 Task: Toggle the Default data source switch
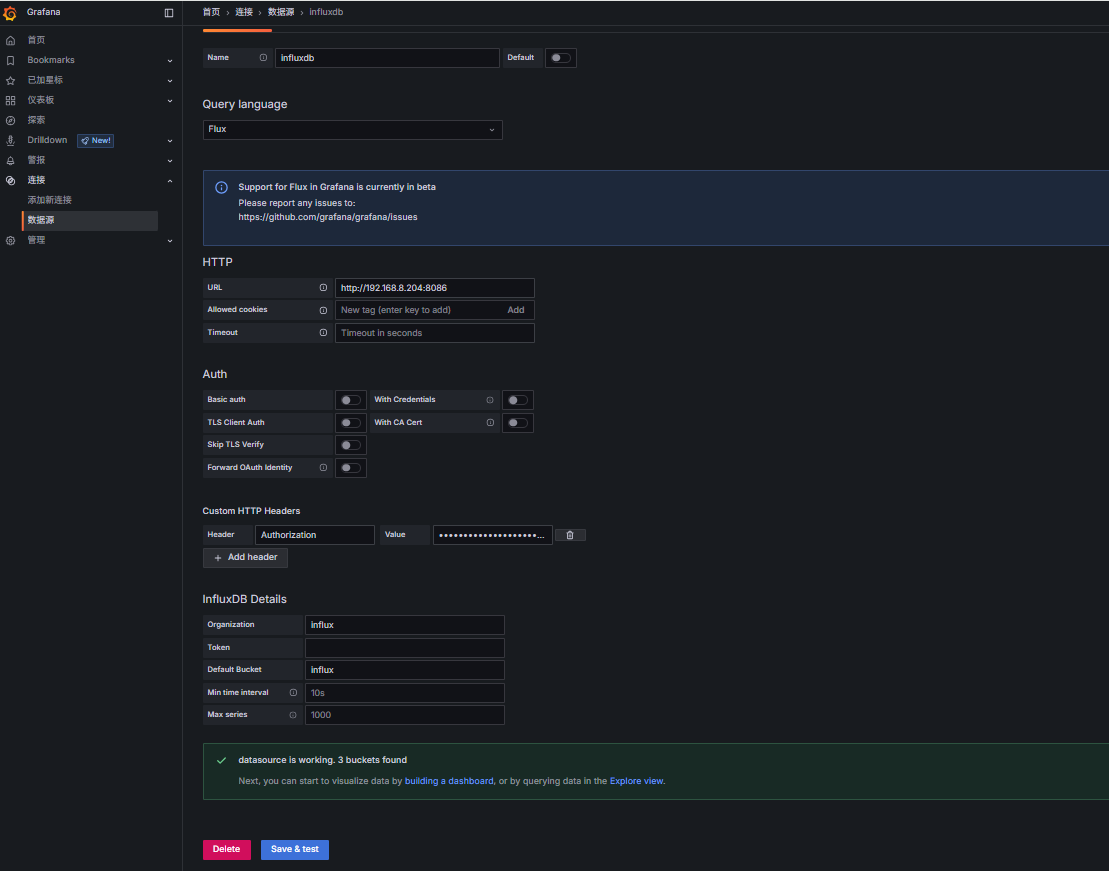coord(560,58)
